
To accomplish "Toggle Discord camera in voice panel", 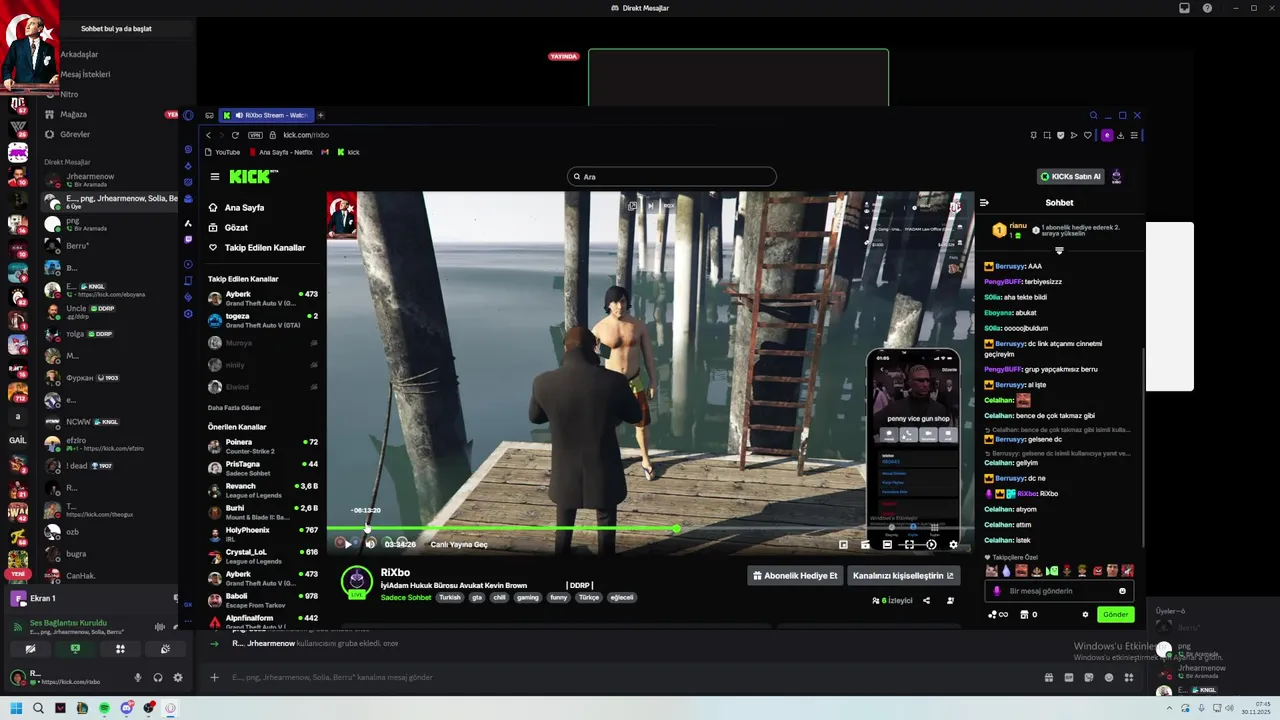I will tap(30, 649).
